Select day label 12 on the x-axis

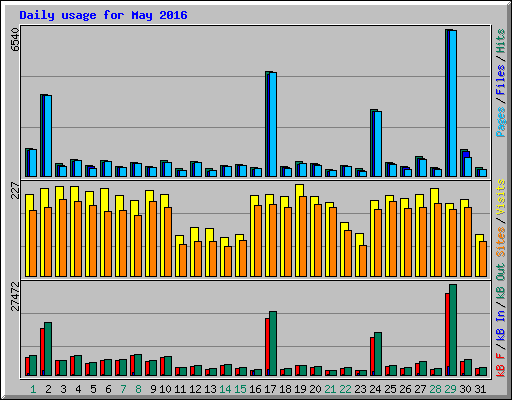[195, 389]
